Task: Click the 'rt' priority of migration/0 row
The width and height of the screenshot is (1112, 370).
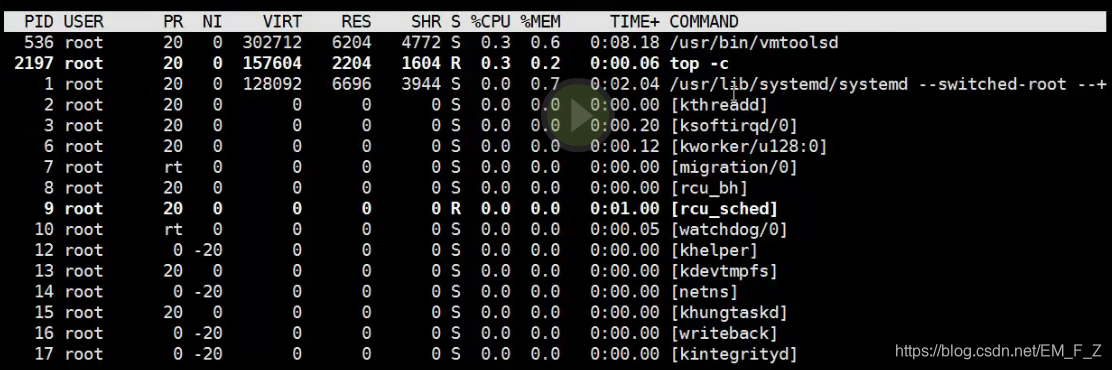Action: [x=173, y=167]
